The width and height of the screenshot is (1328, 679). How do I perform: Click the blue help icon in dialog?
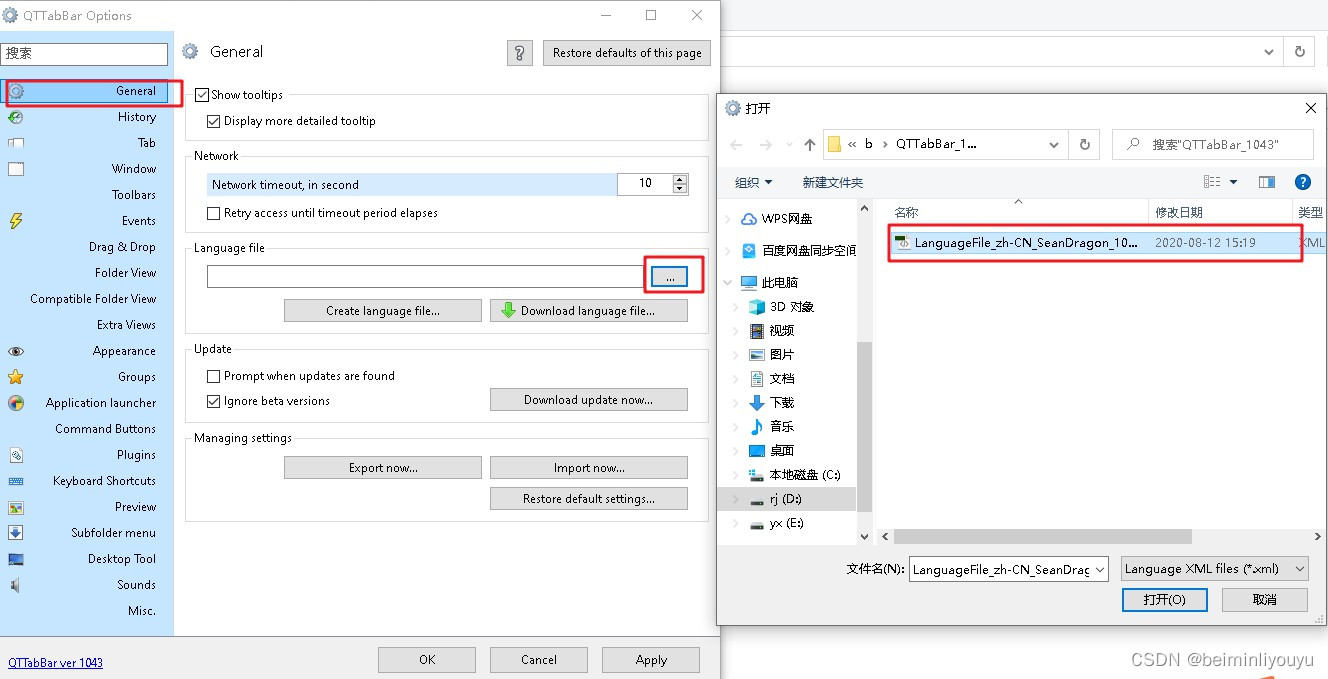[x=1302, y=182]
